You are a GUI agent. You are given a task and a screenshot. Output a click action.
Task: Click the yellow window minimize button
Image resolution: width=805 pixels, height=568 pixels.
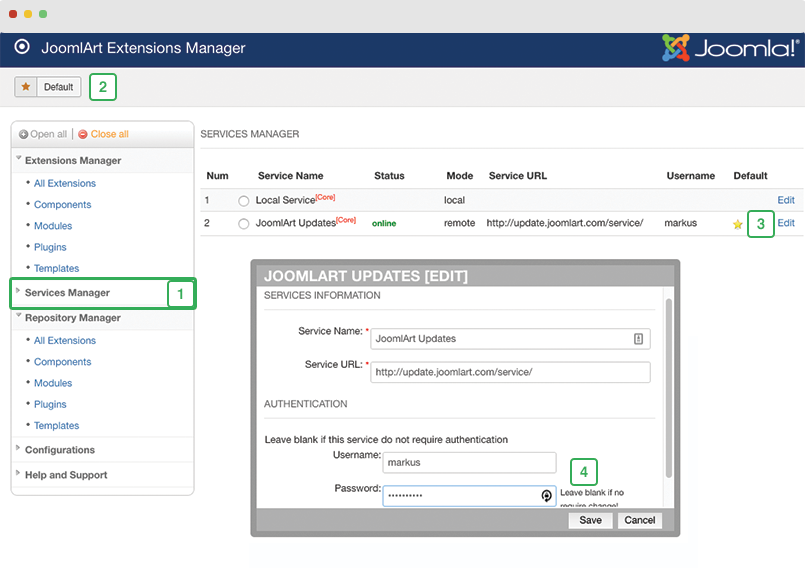(x=28, y=14)
